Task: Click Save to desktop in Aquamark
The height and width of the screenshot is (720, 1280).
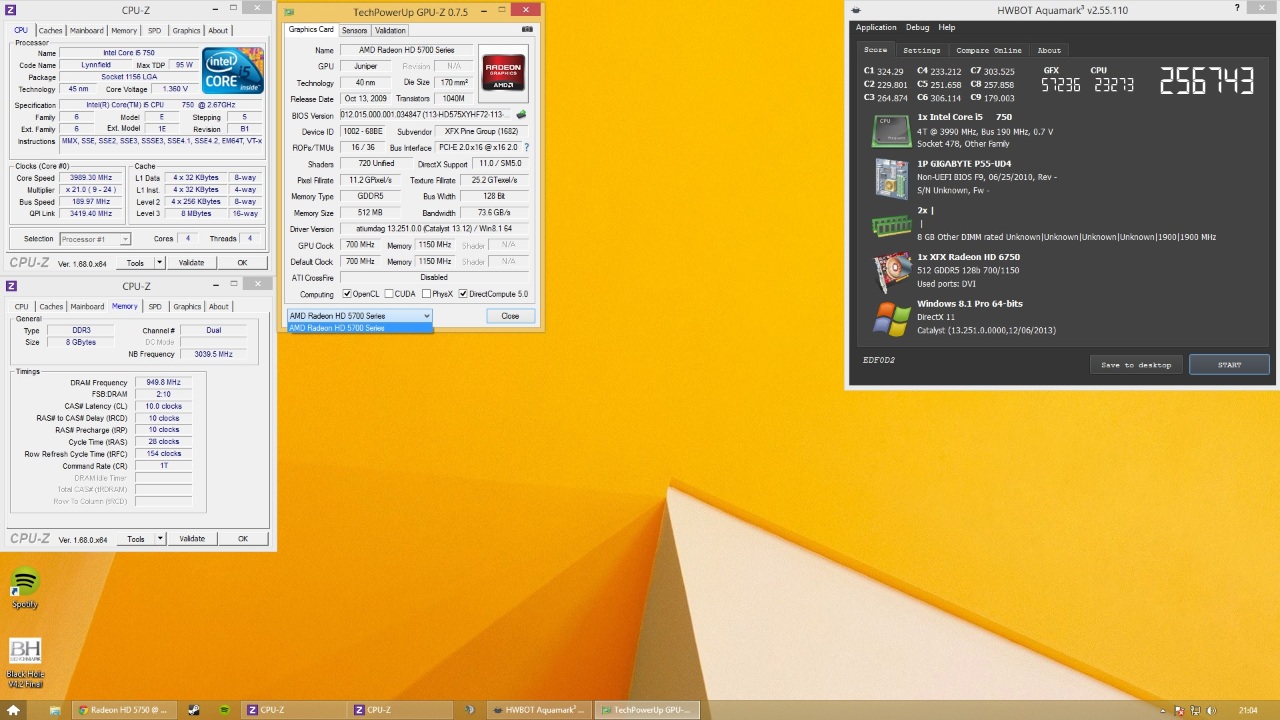Action: pyautogui.click(x=1135, y=365)
